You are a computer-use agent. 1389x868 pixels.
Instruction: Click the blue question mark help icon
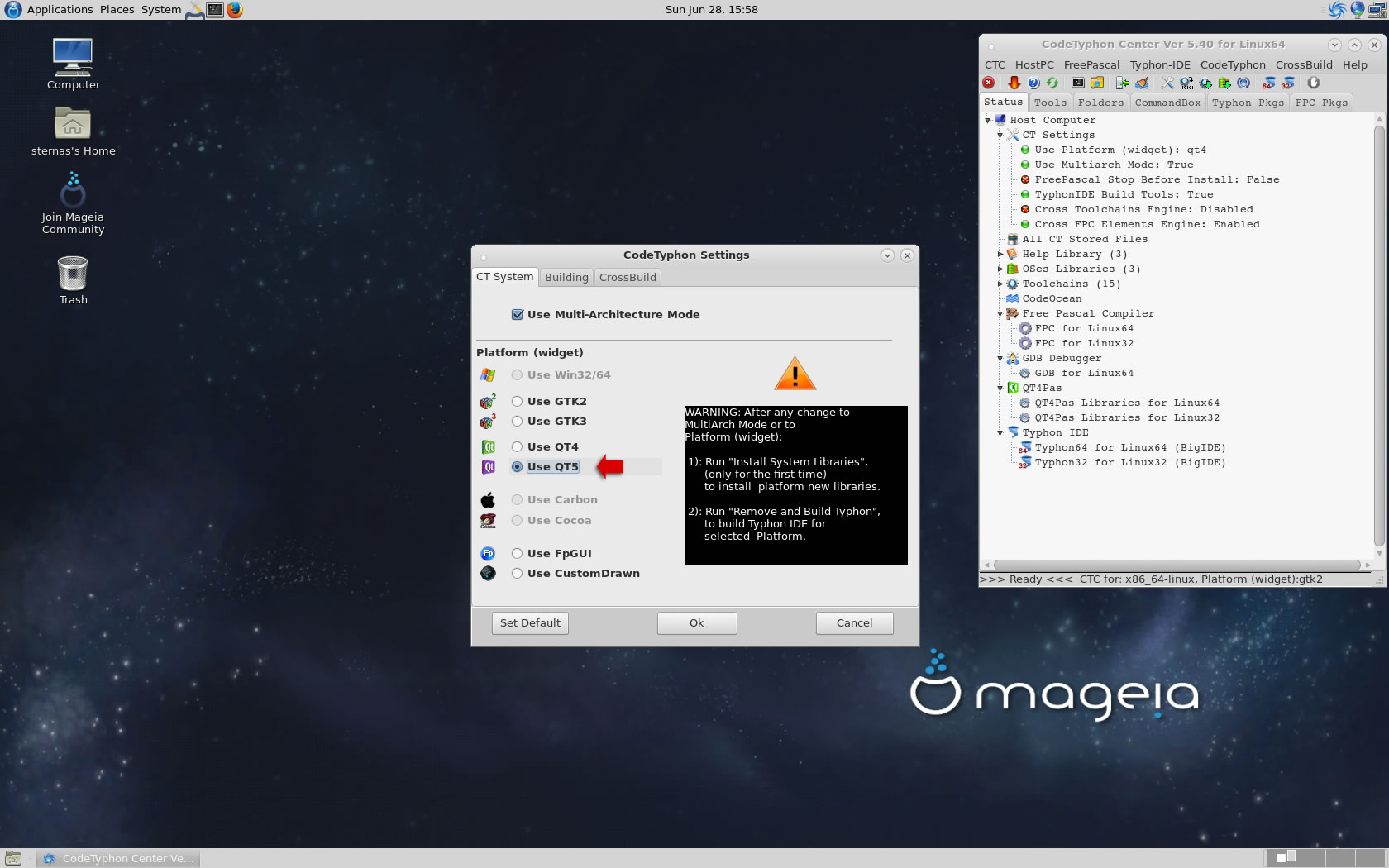point(1033,83)
